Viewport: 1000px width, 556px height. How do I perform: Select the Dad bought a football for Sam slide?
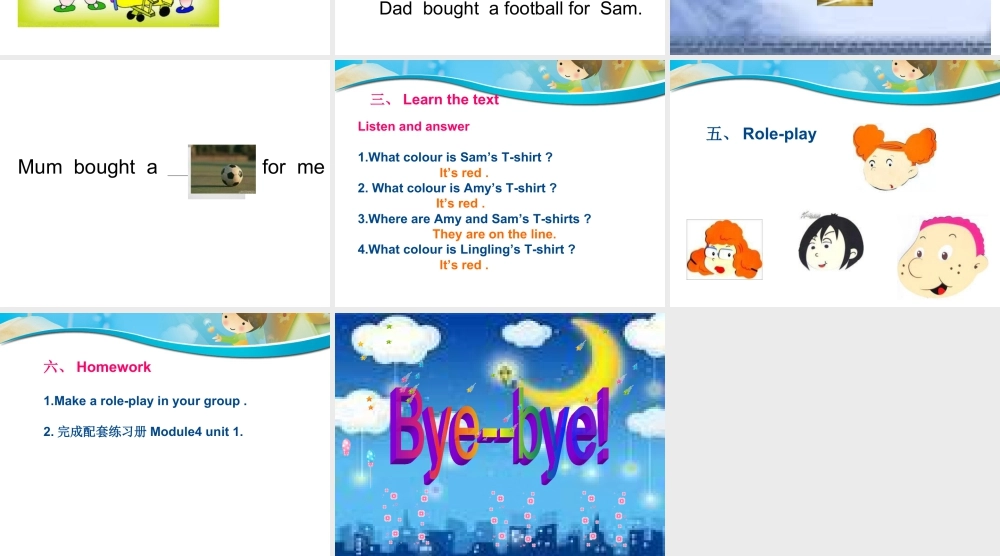point(499,27)
